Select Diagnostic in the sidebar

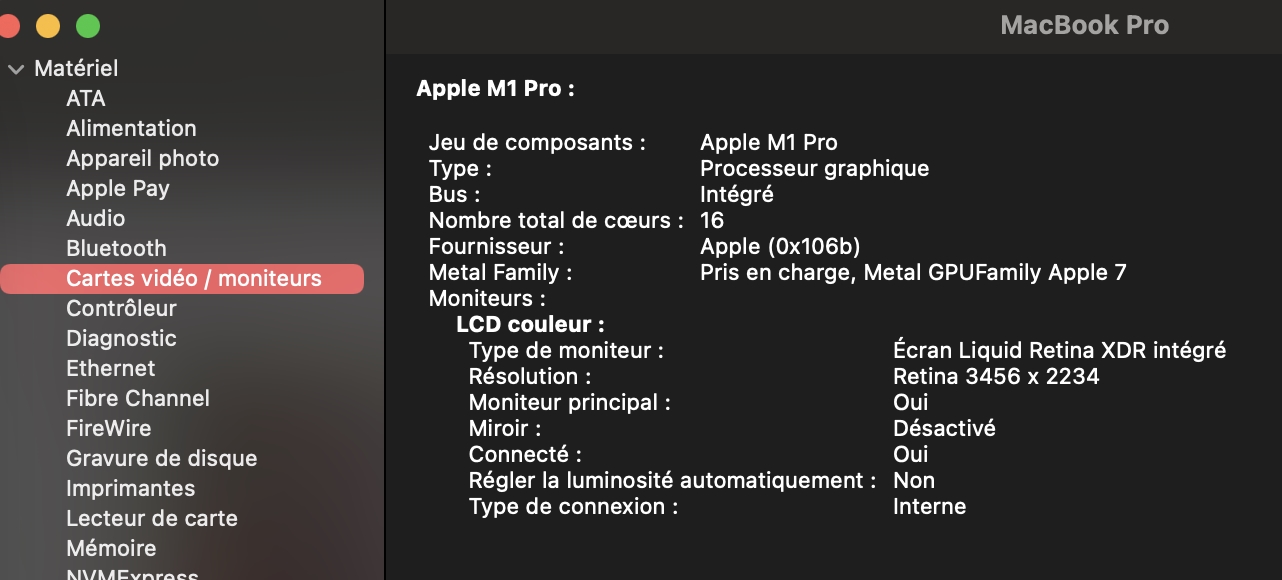pos(121,338)
